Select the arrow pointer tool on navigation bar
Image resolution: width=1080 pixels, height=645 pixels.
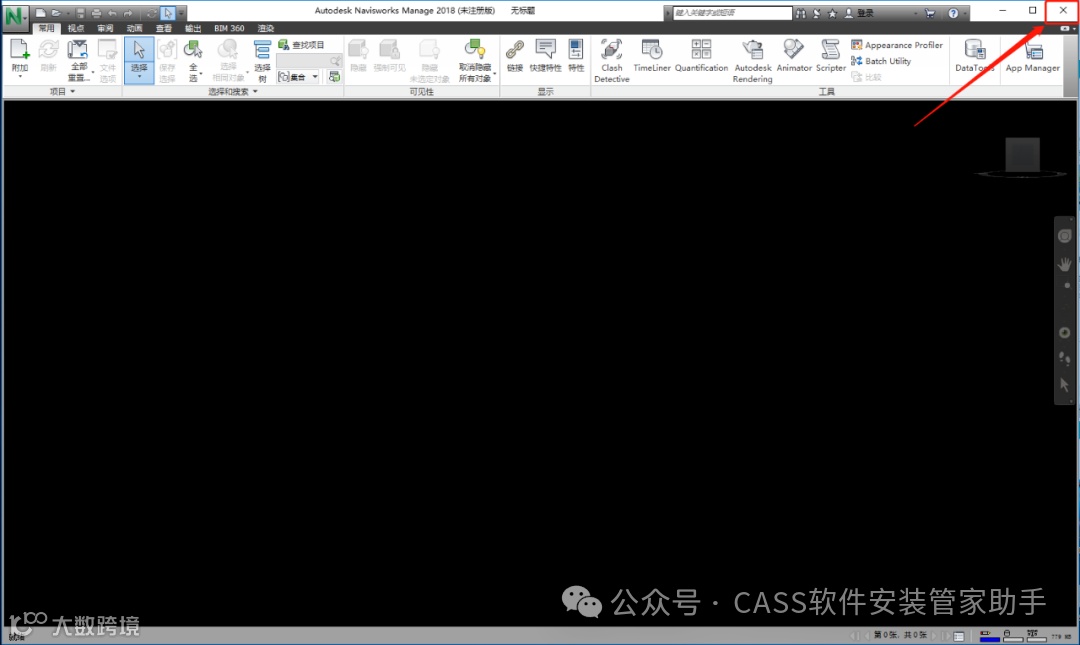point(1064,385)
